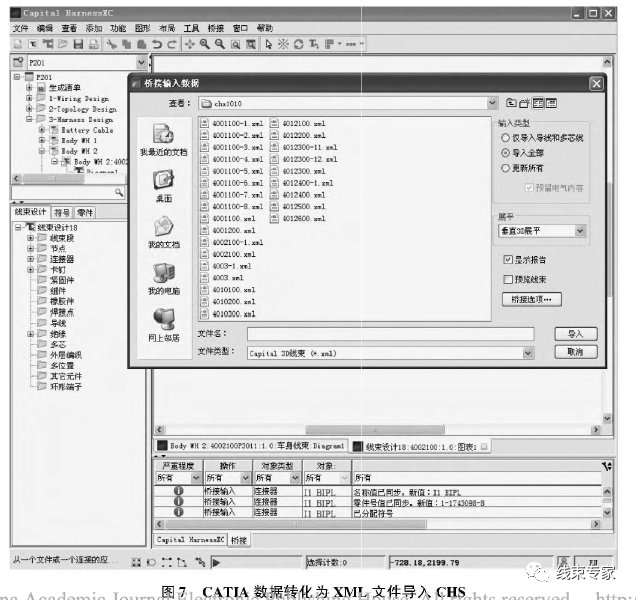The width and height of the screenshot is (636, 600).
Task: Select file 4001100-1.xml
Action: pyautogui.click(x=232, y=123)
